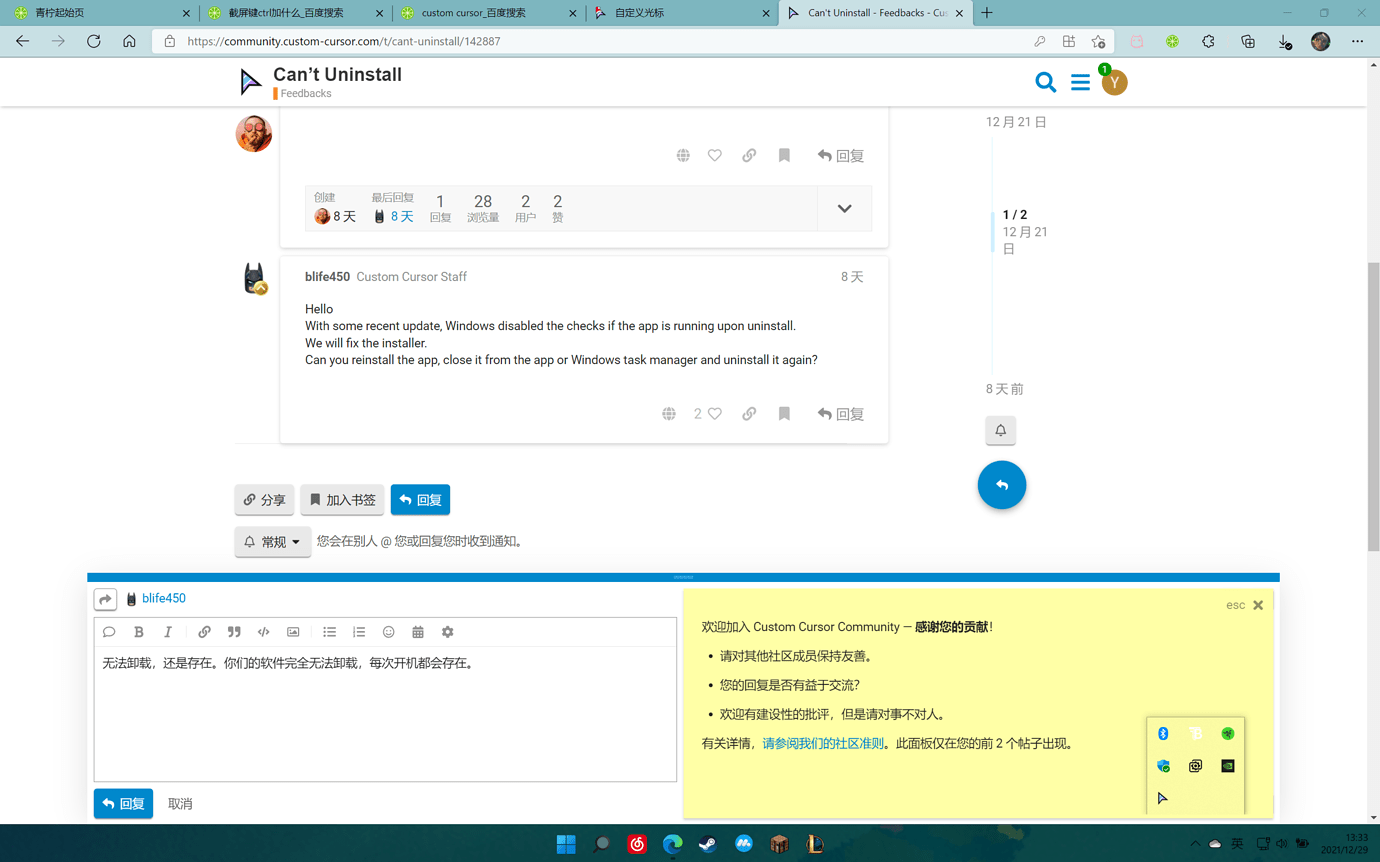Screen dimensions: 1380x862
Task: Create a bulleted list in the editor
Action: (329, 631)
